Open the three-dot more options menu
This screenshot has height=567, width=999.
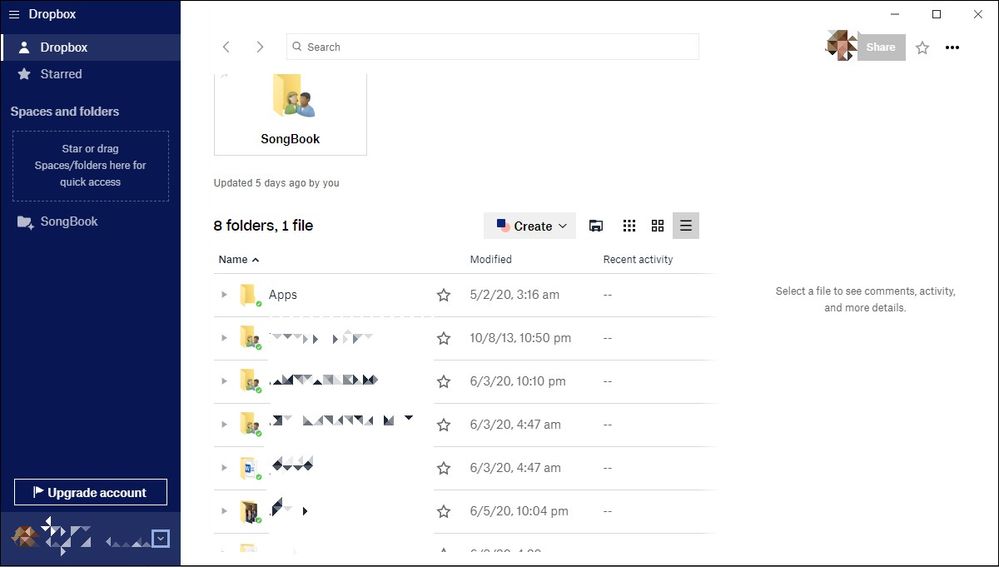click(952, 47)
